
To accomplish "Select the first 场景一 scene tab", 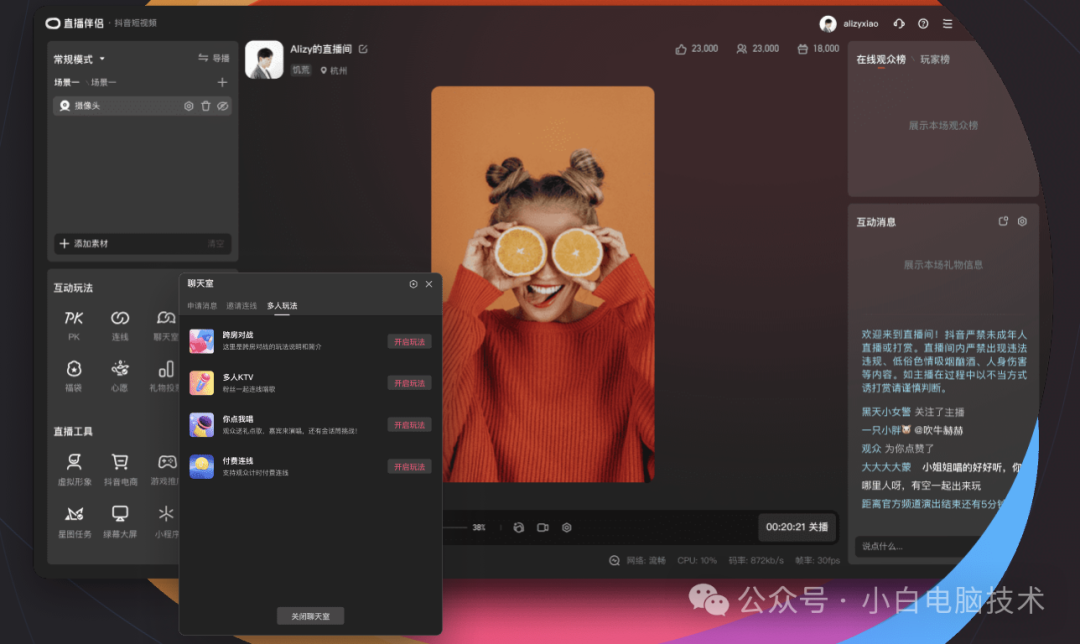I will coord(66,83).
